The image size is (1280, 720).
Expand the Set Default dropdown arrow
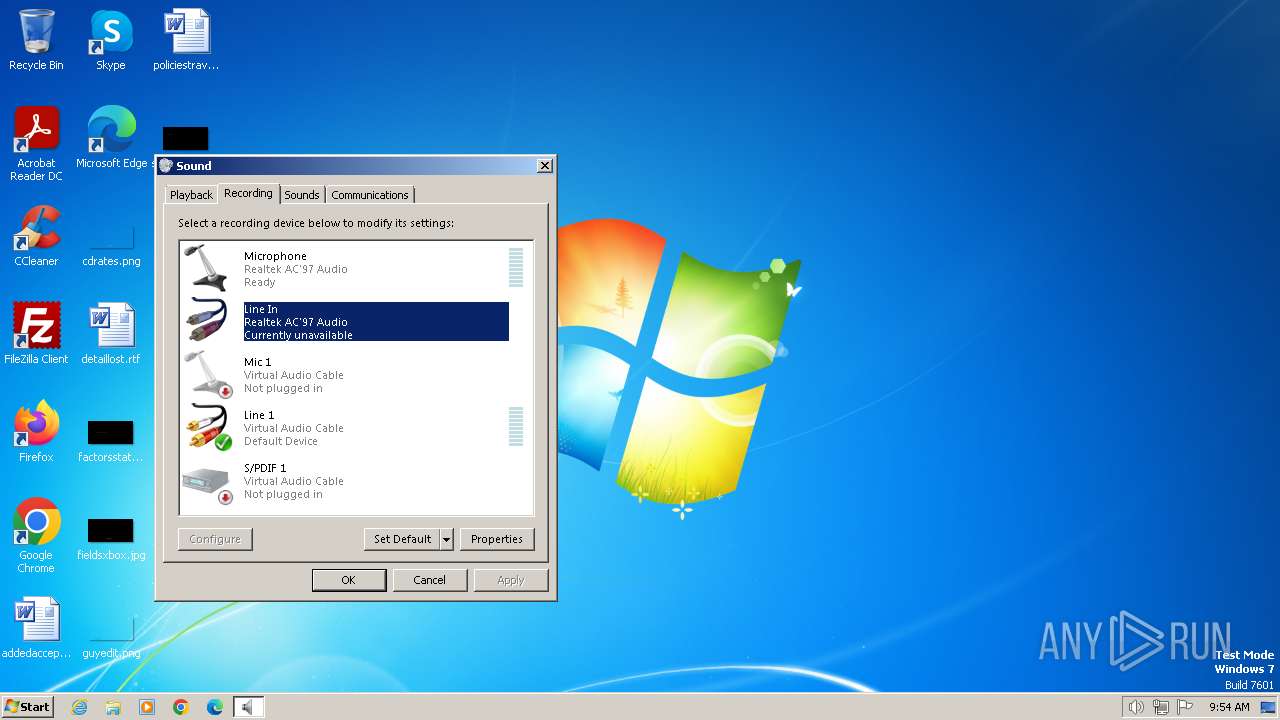[x=446, y=539]
